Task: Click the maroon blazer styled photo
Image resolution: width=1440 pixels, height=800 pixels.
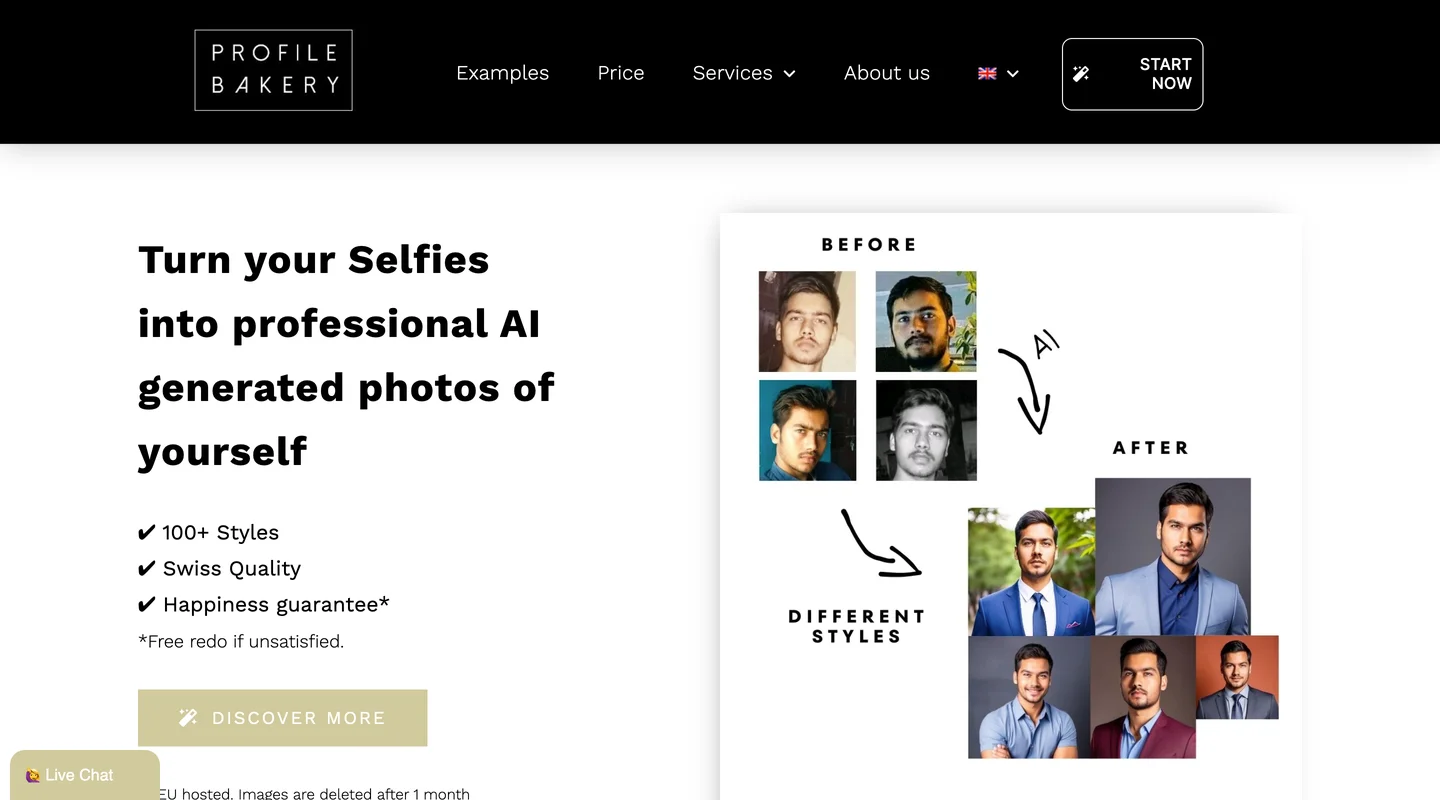Action: click(x=1143, y=697)
